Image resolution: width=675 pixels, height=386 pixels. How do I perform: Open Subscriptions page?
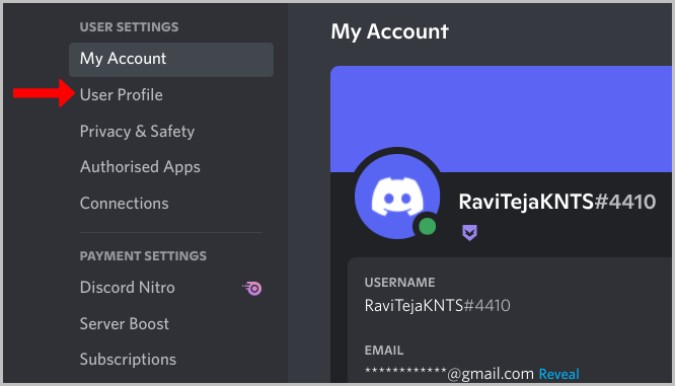pyautogui.click(x=128, y=359)
